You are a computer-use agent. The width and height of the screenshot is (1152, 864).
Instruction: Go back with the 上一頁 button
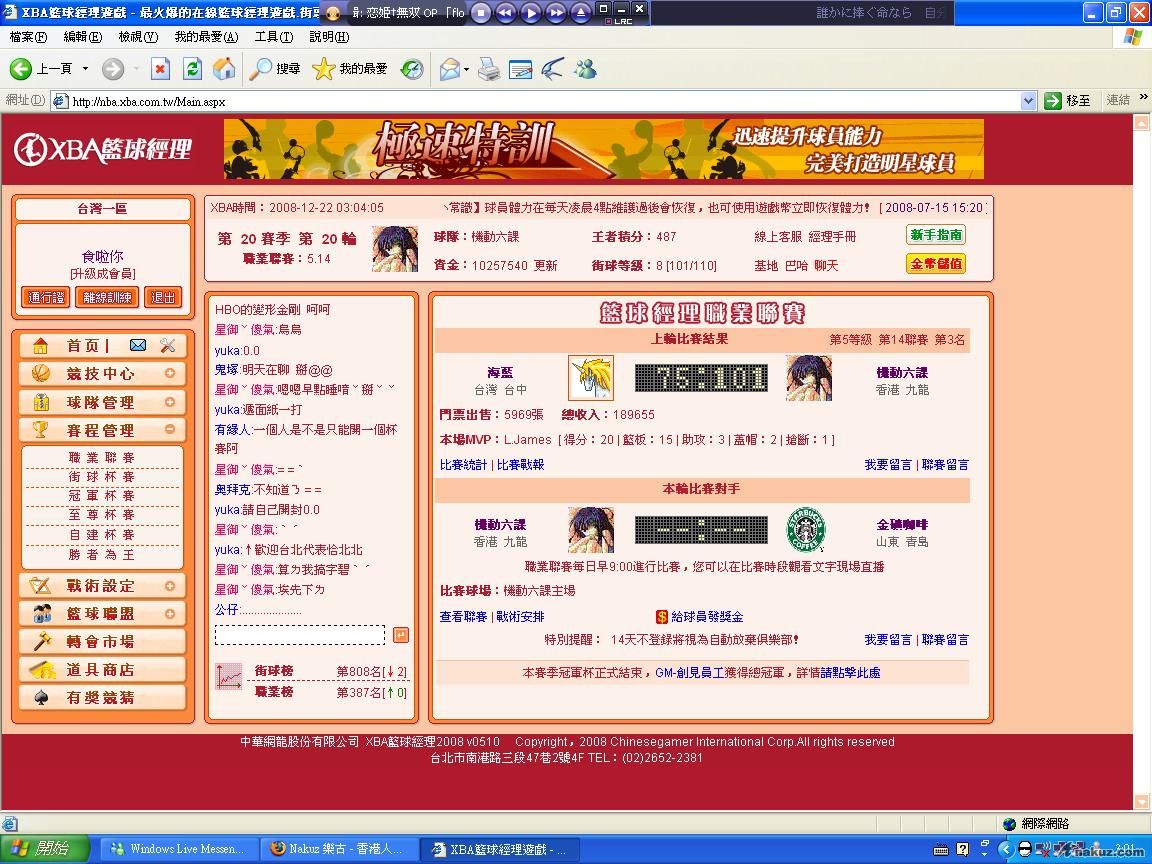(x=41, y=69)
